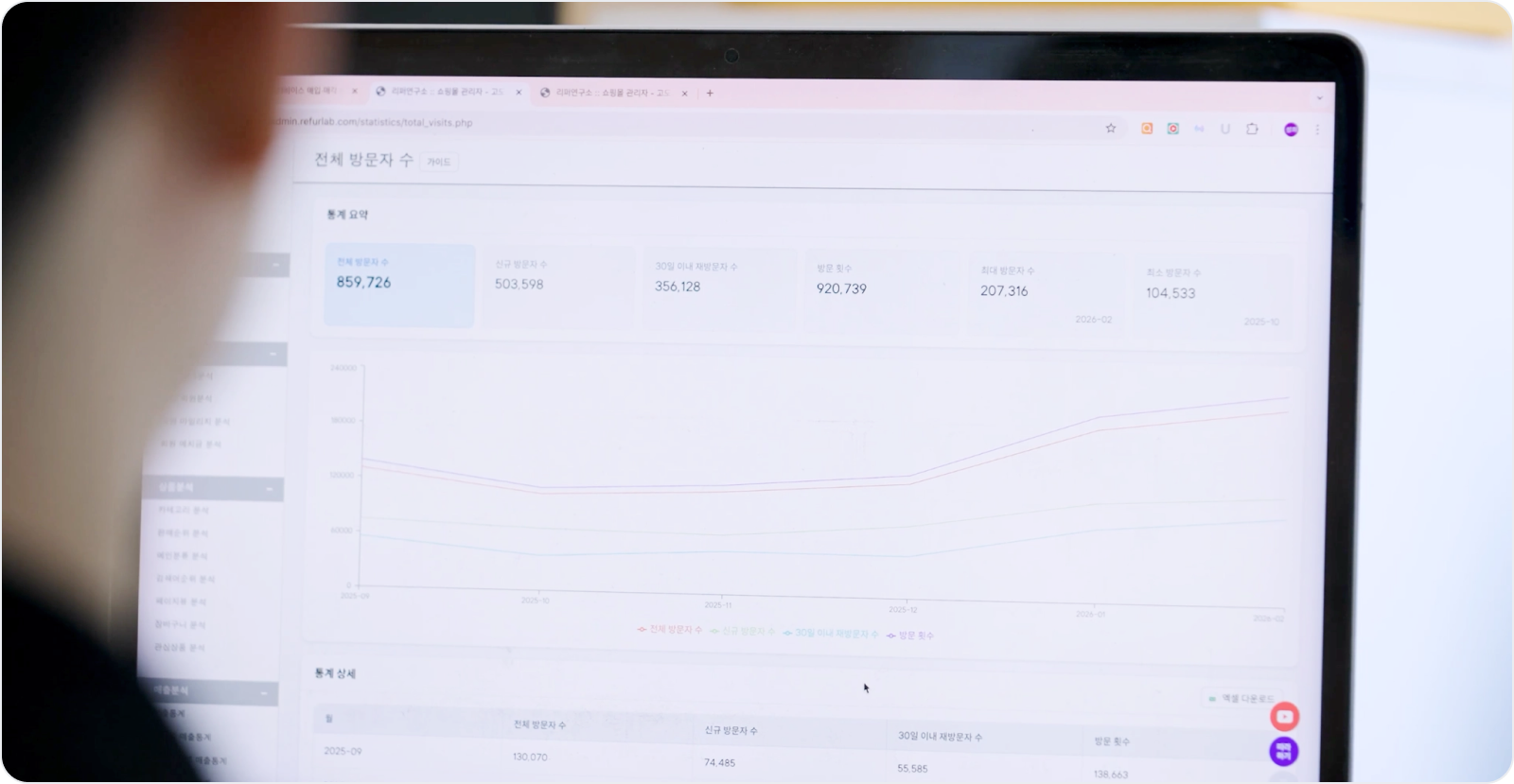The height and width of the screenshot is (784, 1514).
Task: Click the U-shaped extension icon
Action: [1225, 129]
